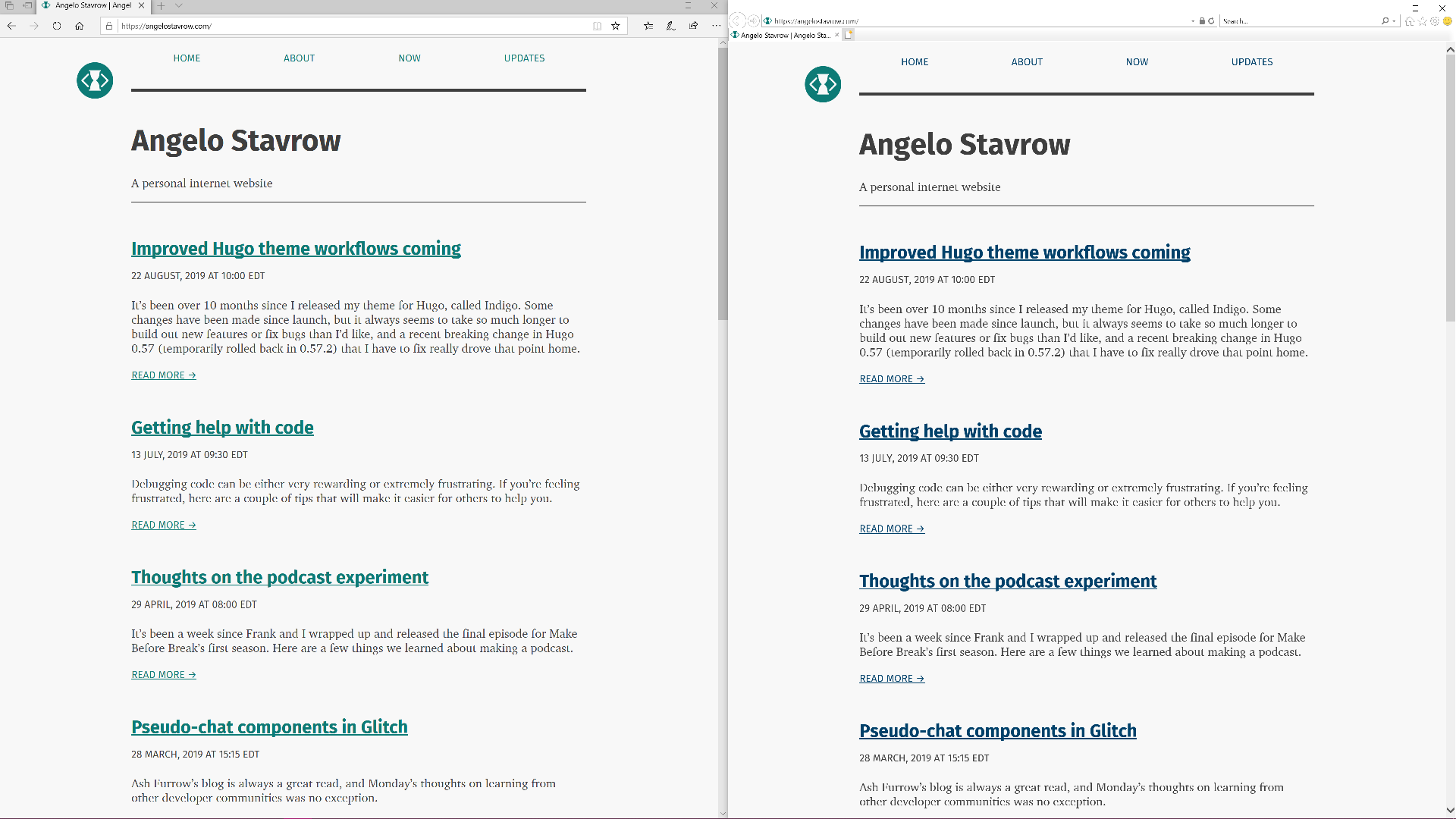Click the NOW navigation menu item
1456x819 pixels.
point(409,58)
